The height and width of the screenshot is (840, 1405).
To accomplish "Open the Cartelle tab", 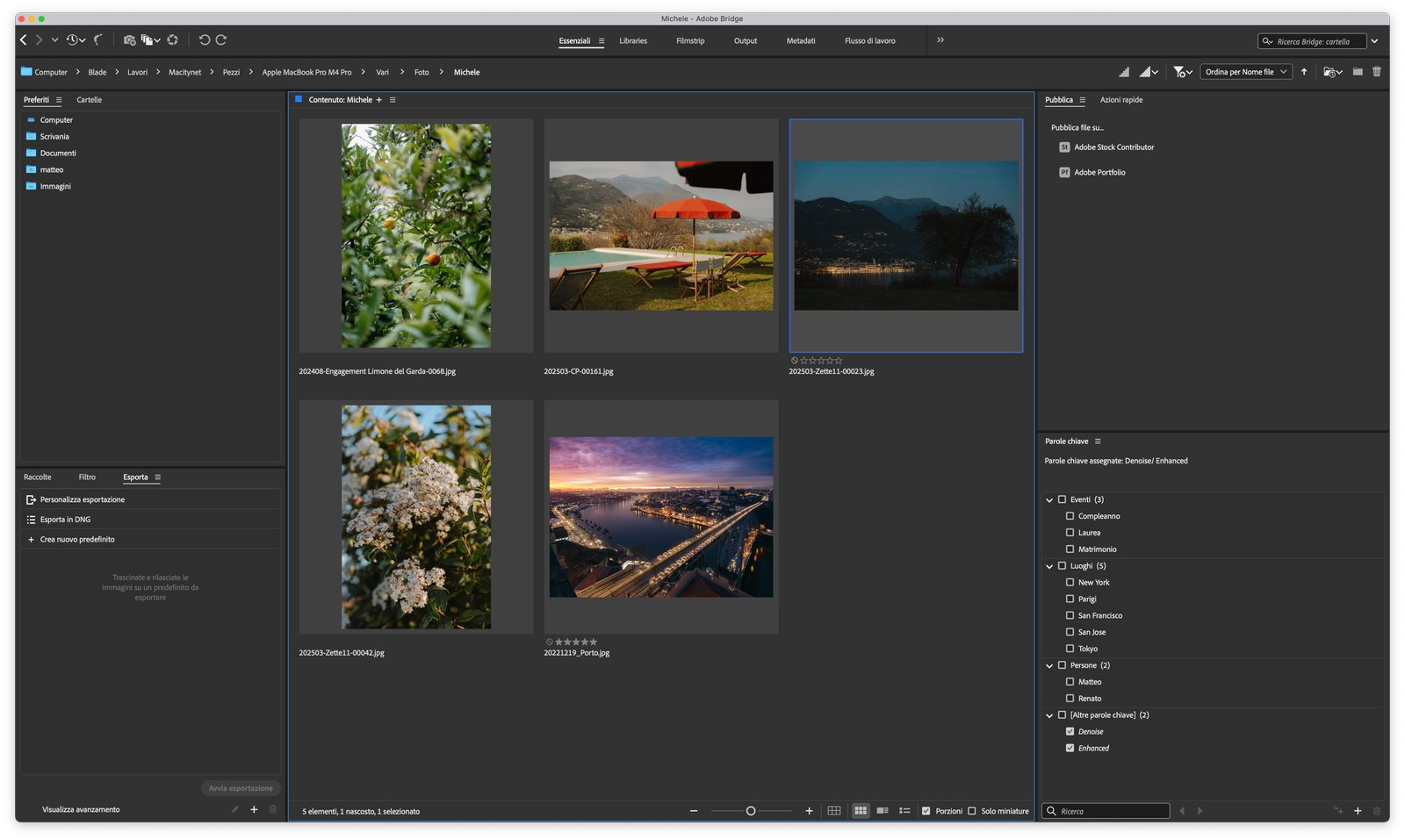I will point(89,100).
